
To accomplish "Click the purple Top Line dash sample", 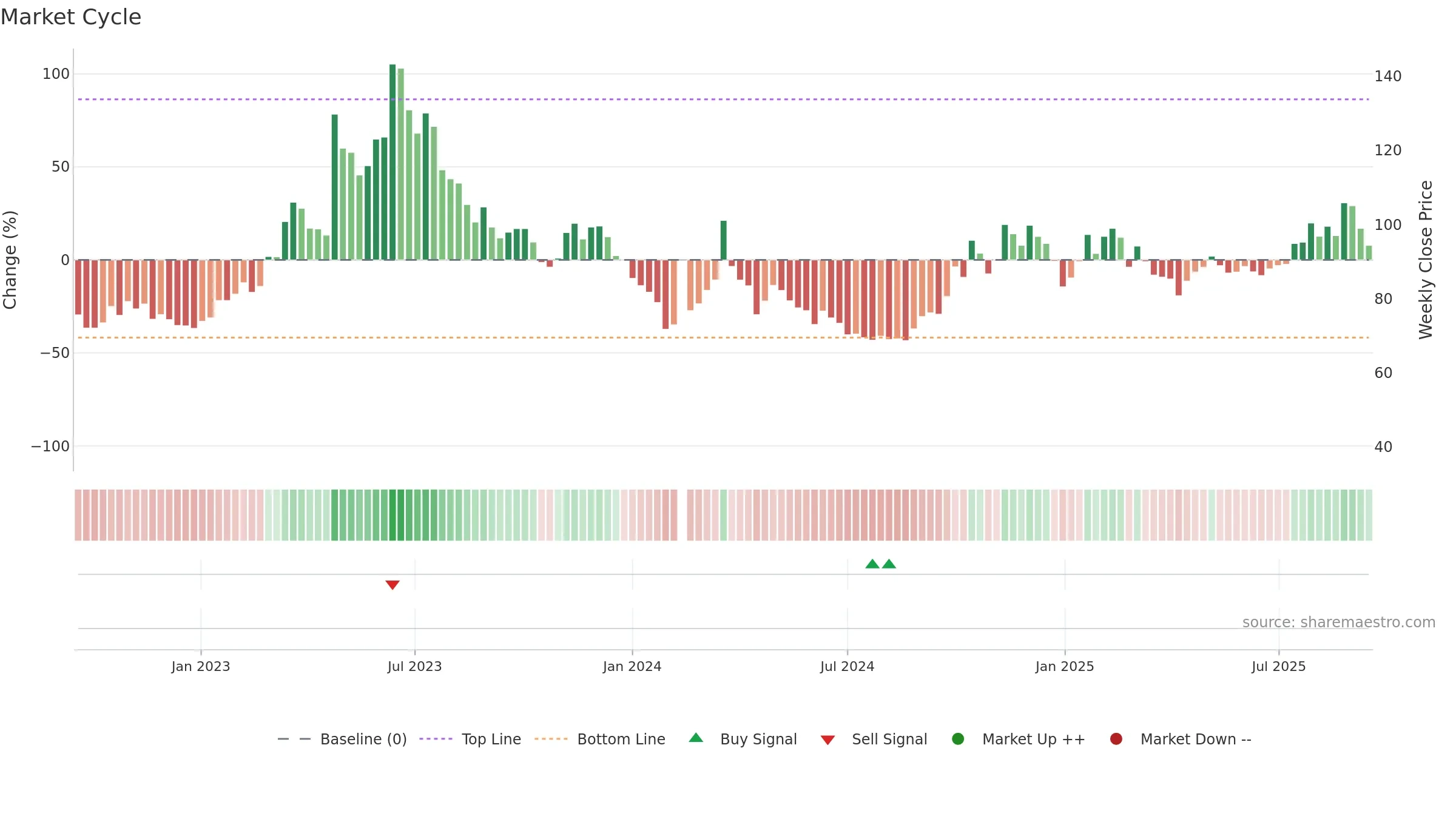I will [x=436, y=739].
